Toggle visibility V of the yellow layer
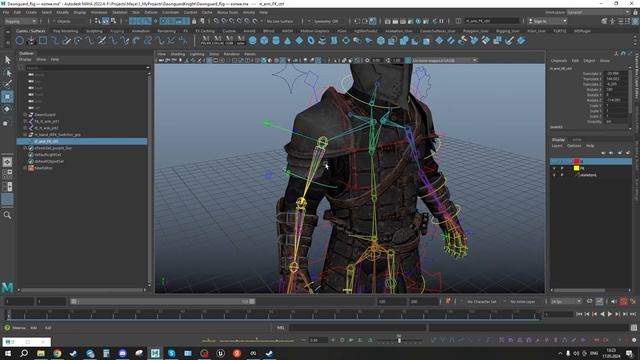Viewport: 640px width, 360px height. coord(554,168)
